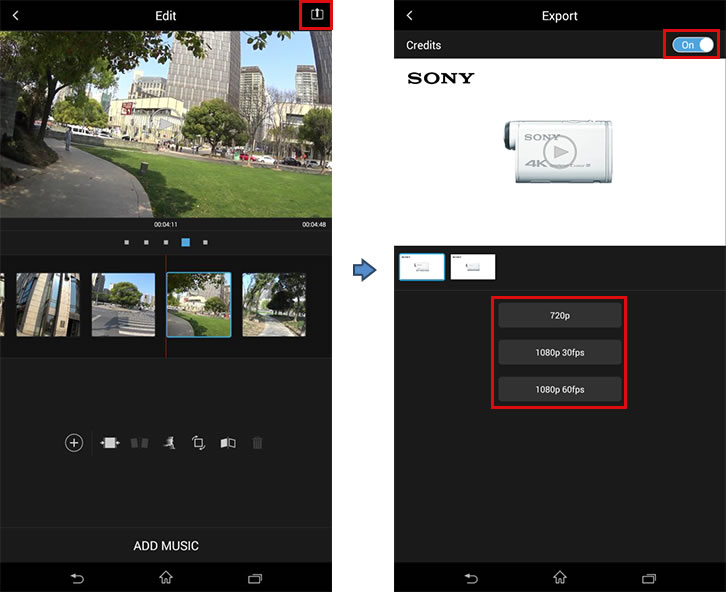The width and height of the screenshot is (726, 594).
Task: Add a new clip with the plus icon
Action: 74,443
